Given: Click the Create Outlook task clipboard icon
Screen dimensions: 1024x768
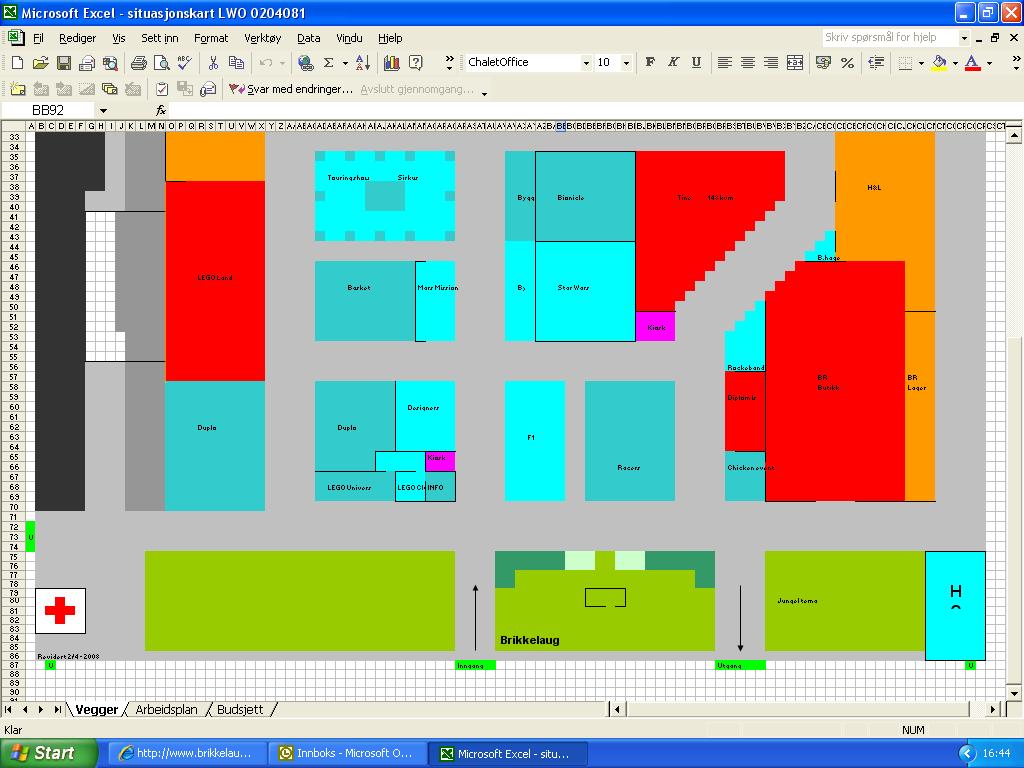Looking at the screenshot, I should click(162, 89).
